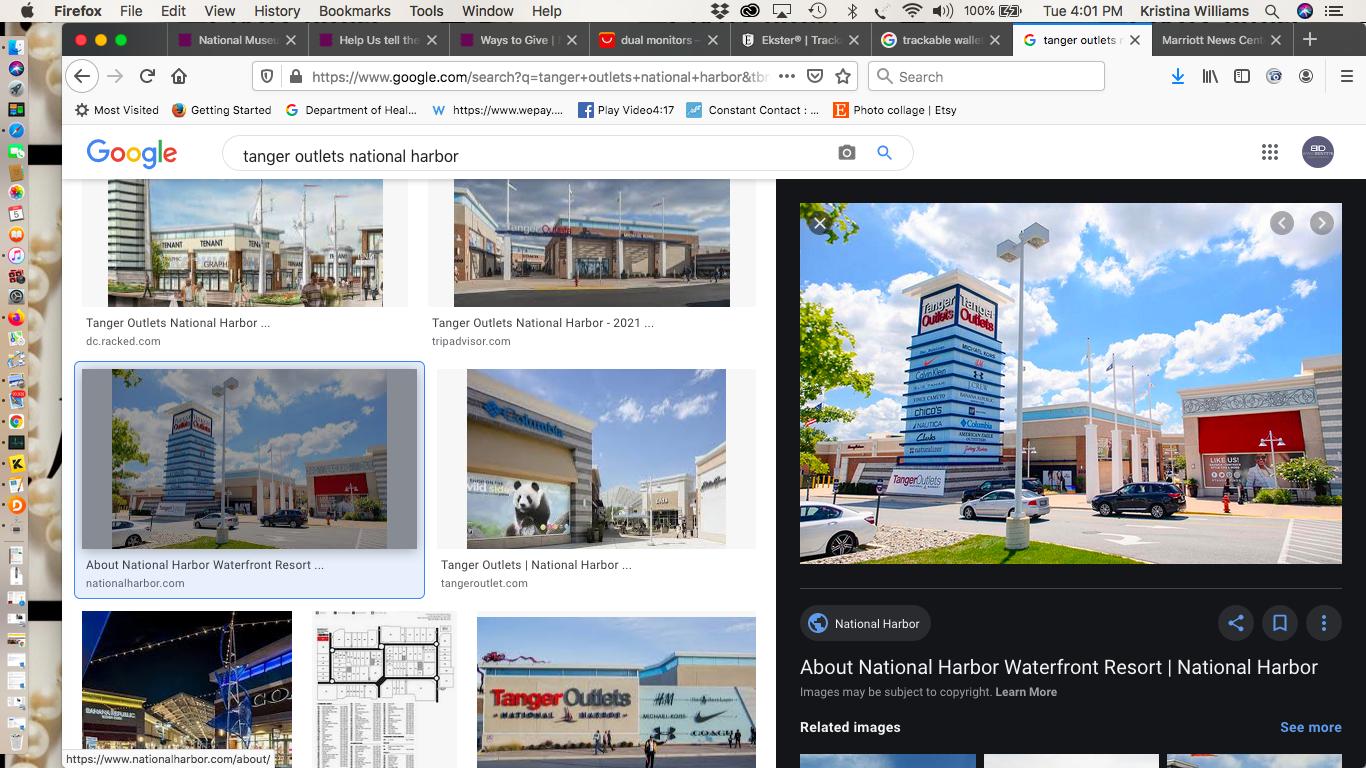Open the Getting Started bookmark
This screenshot has height=768, width=1366.
click(221, 110)
